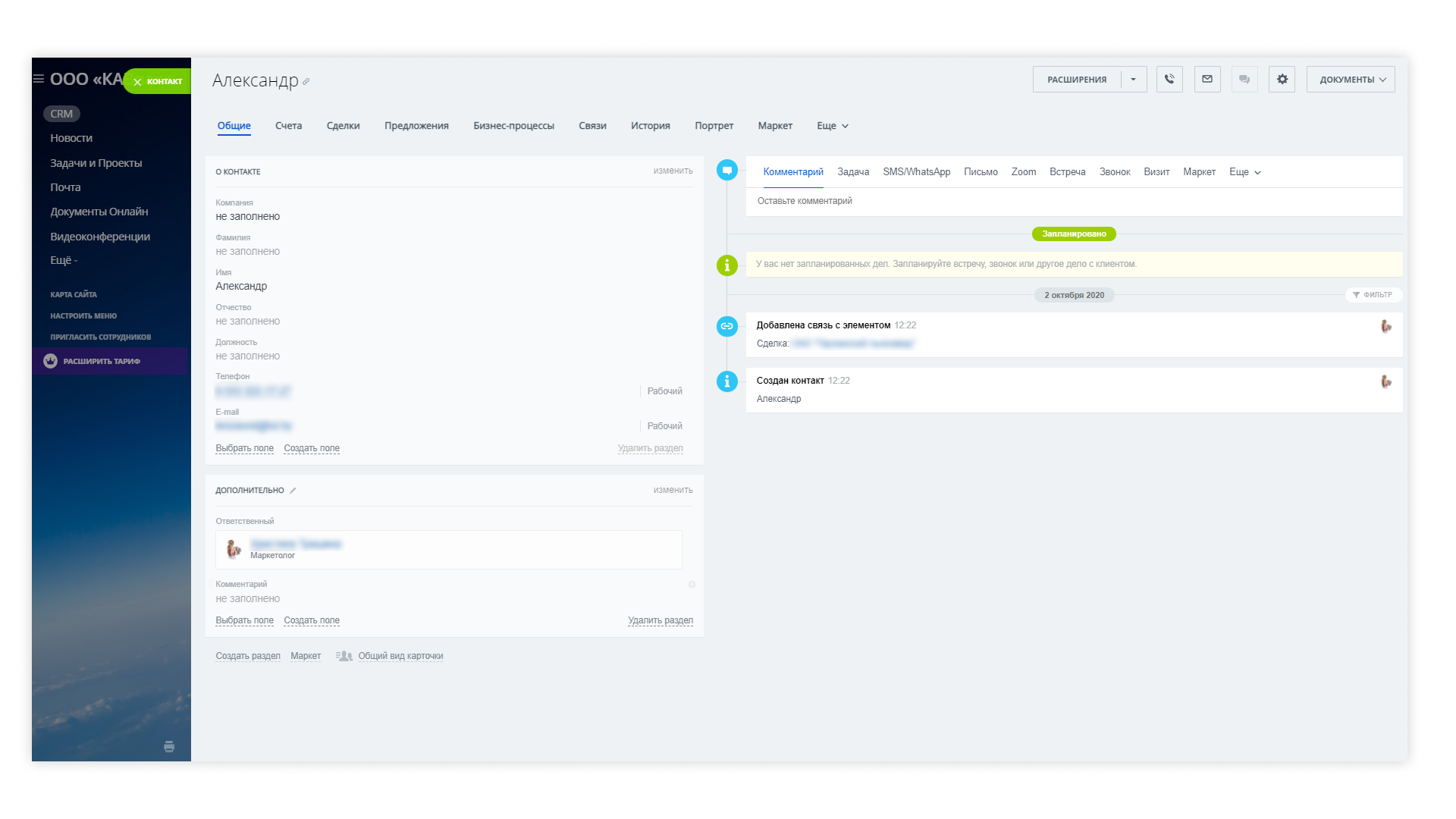Click the envelope email icon button
The width and height of the screenshot is (1456, 819).
coord(1207,79)
